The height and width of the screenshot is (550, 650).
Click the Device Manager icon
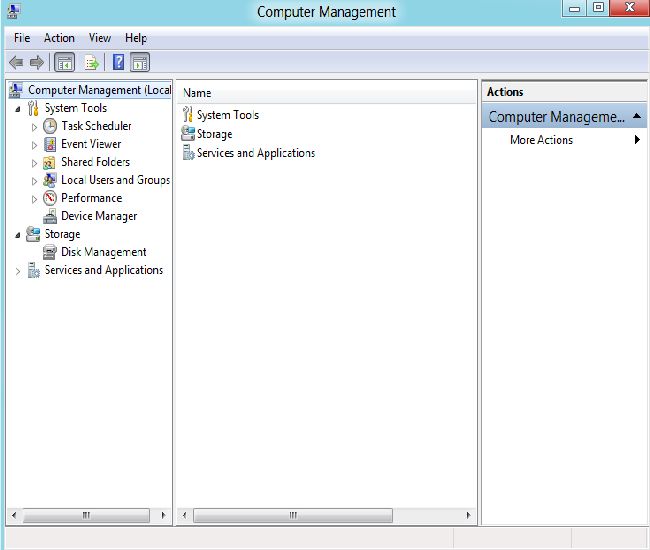pyautogui.click(x=50, y=216)
